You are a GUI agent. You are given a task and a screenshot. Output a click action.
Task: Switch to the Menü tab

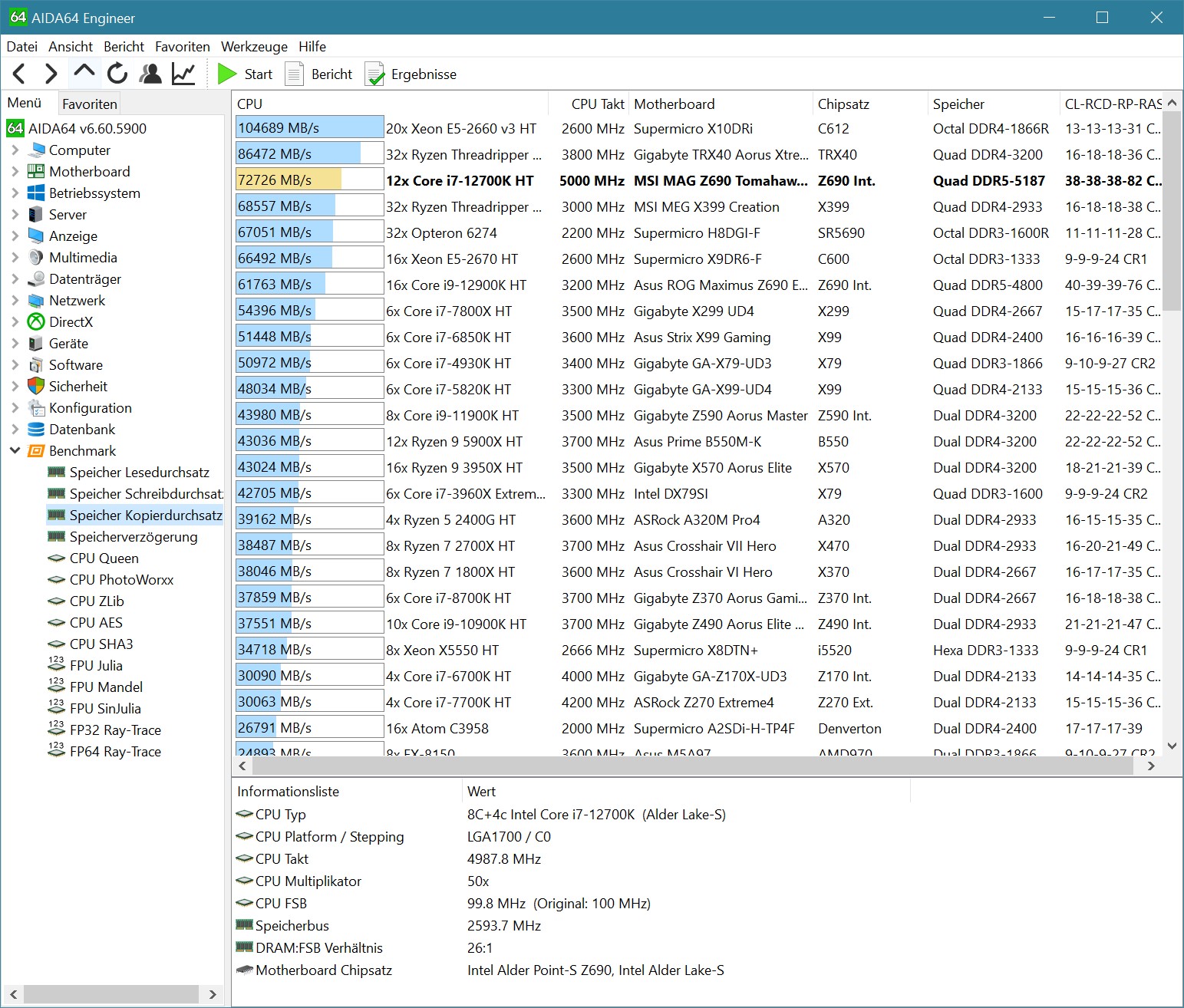click(x=25, y=103)
